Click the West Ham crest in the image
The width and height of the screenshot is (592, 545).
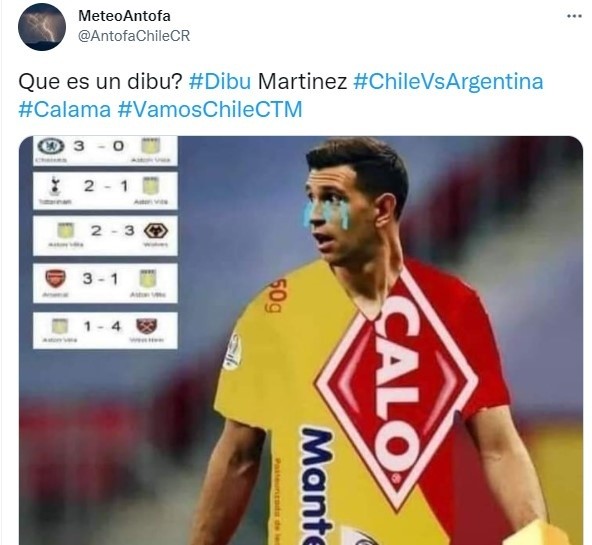(x=146, y=326)
